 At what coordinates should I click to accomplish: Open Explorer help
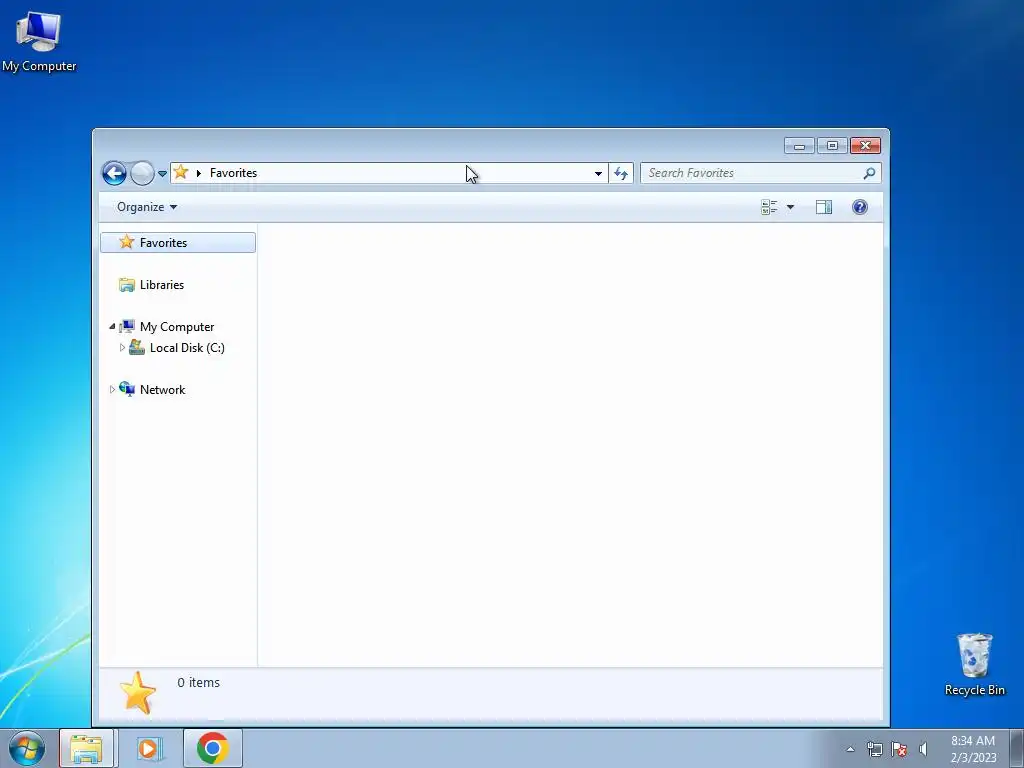(860, 207)
